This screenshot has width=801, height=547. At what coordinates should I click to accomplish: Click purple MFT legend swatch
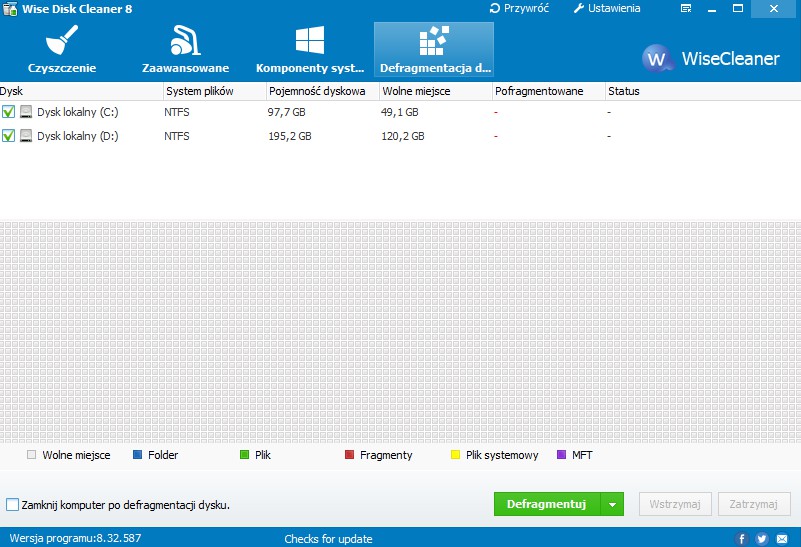click(x=561, y=455)
